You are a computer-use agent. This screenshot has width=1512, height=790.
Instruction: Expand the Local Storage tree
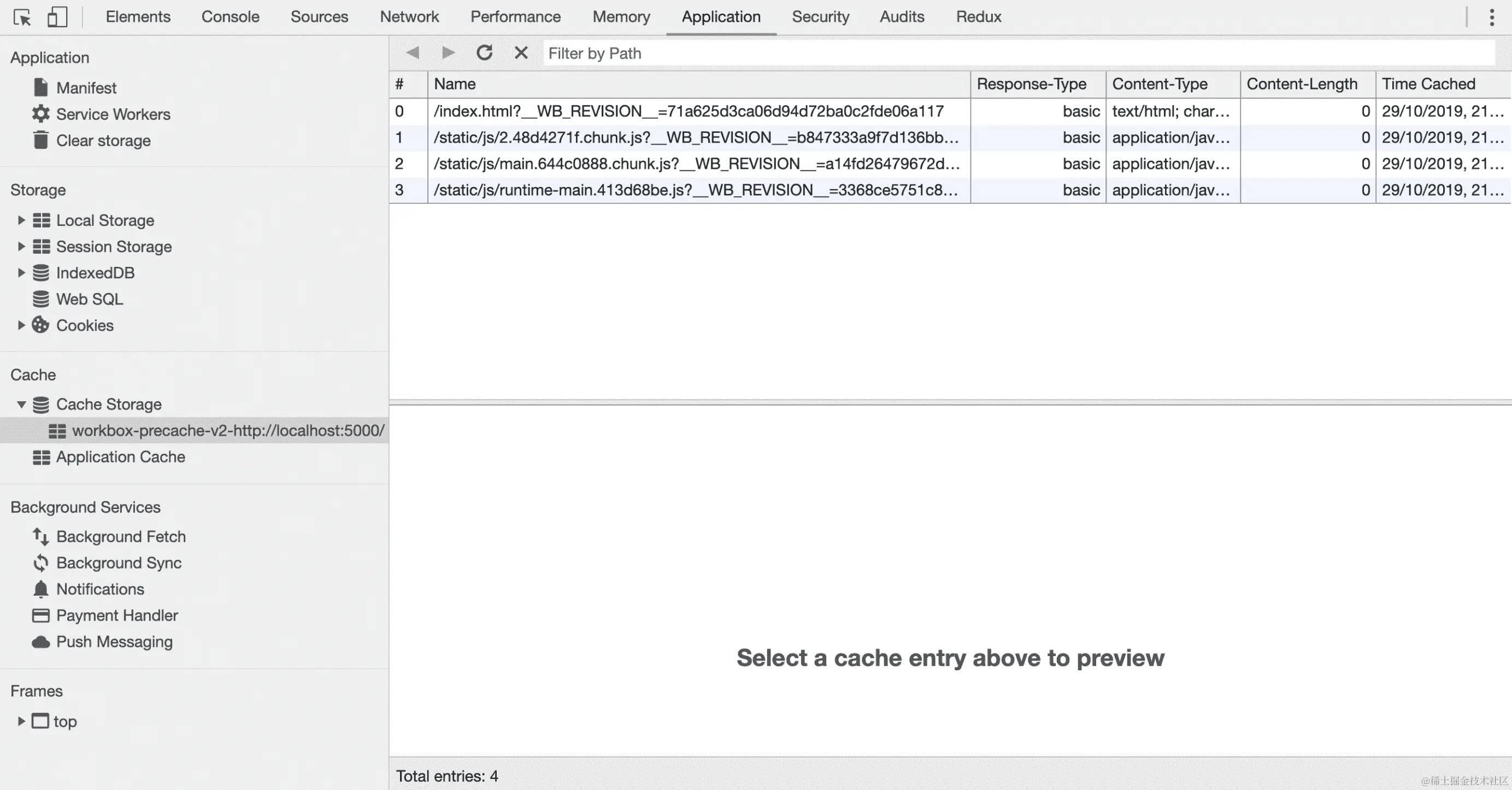pyautogui.click(x=21, y=220)
